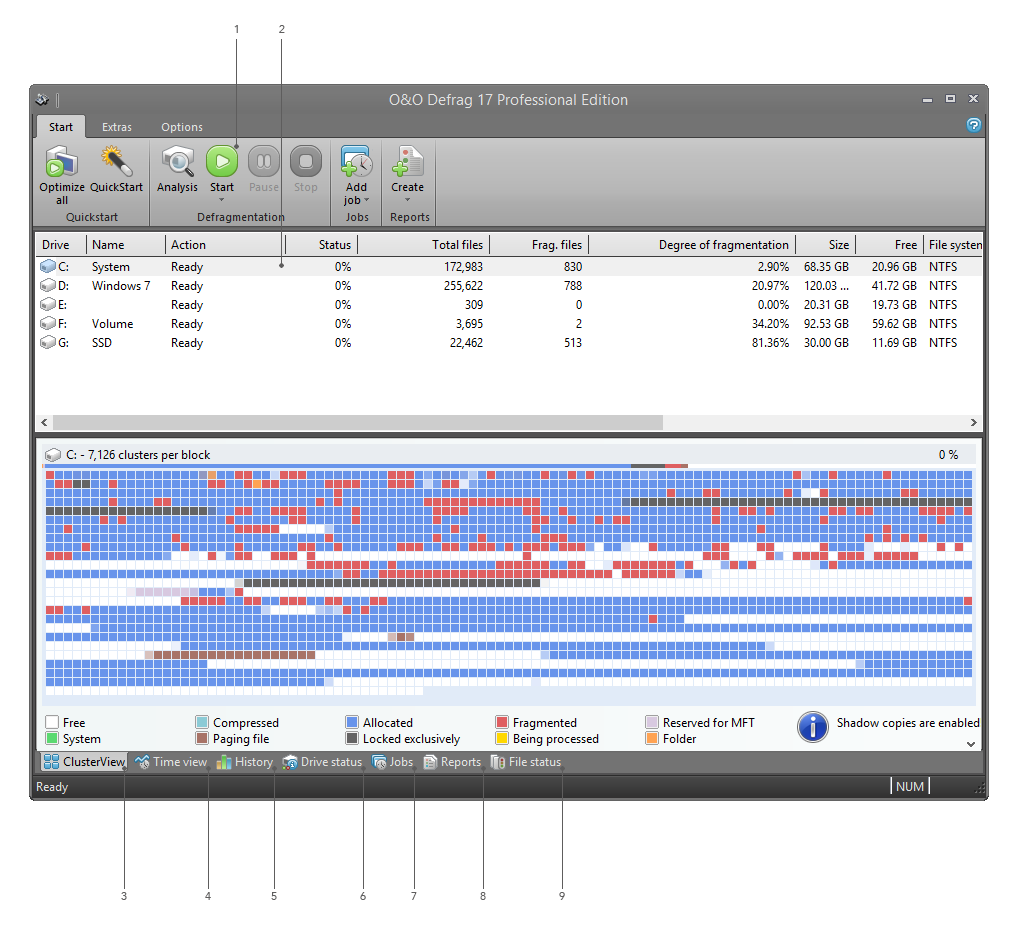The height and width of the screenshot is (937, 1019).
Task: Click the shadow copies info icon
Action: (x=812, y=726)
